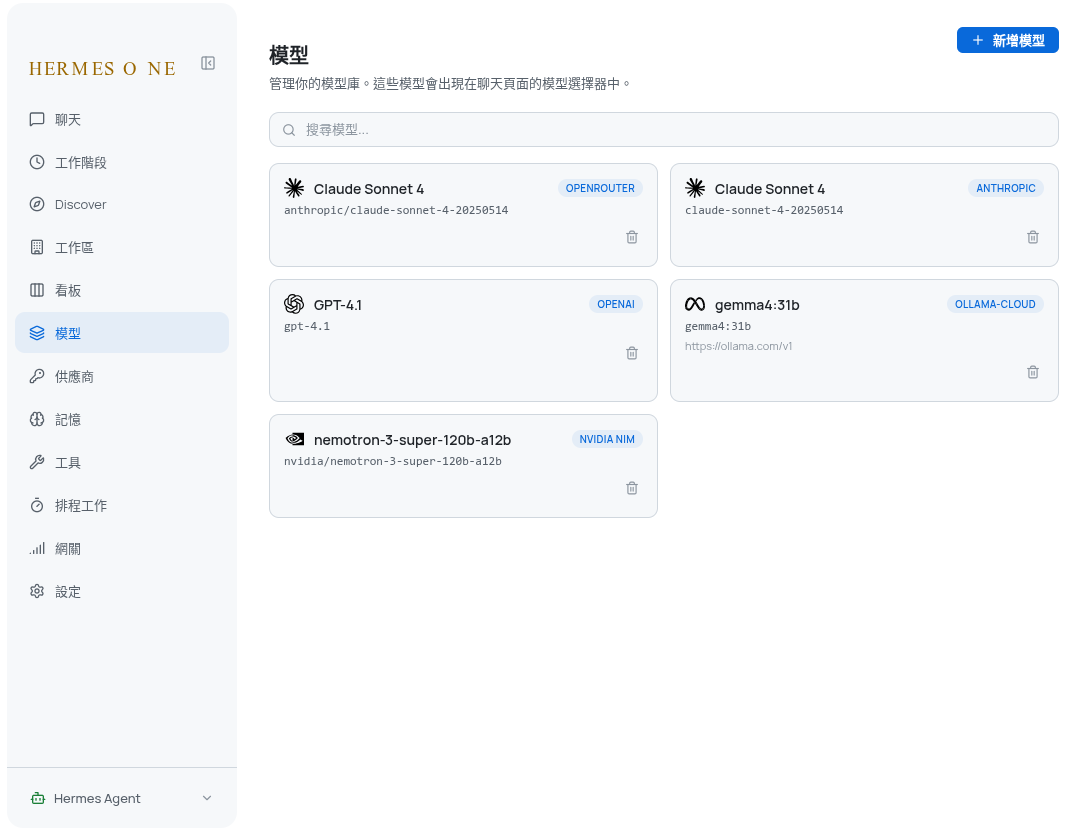Image resolution: width=1089 pixels, height=838 pixels.
Task: Click the chat bubble icon beside 聊天
Action: 37,119
